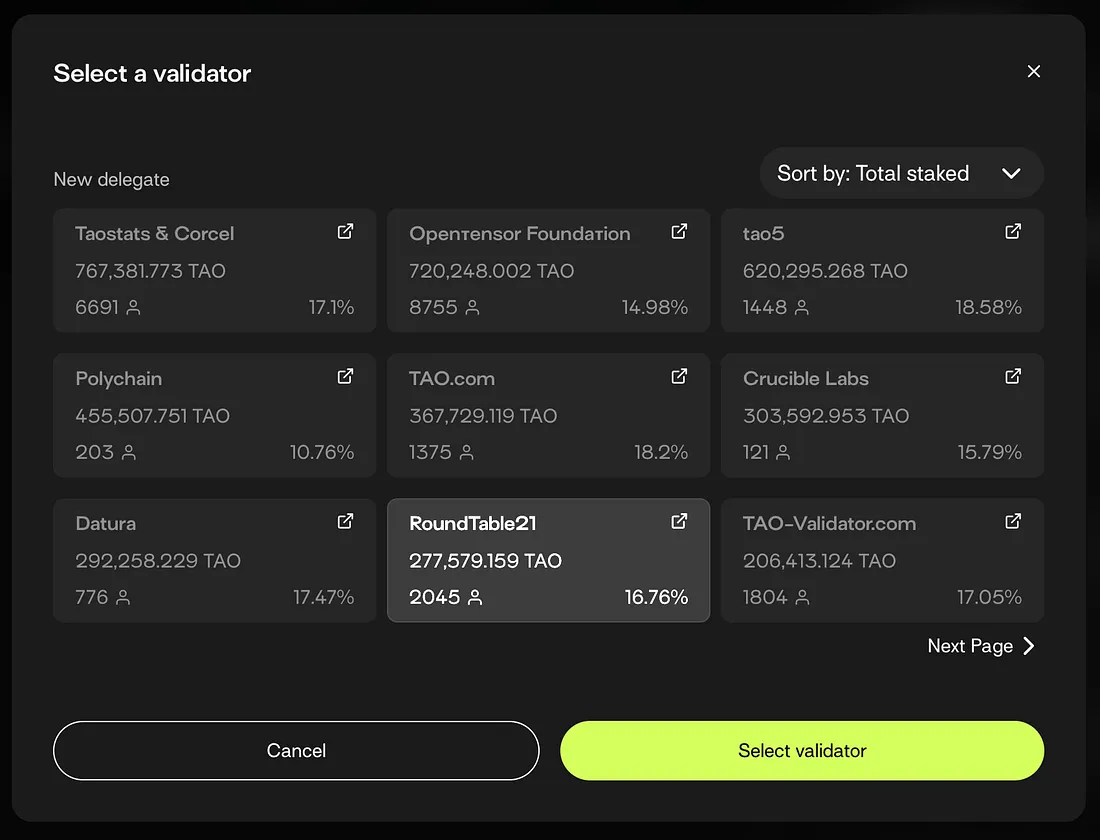The width and height of the screenshot is (1100, 840).
Task: Open Crucible Labs external link icon
Action: (x=1013, y=377)
